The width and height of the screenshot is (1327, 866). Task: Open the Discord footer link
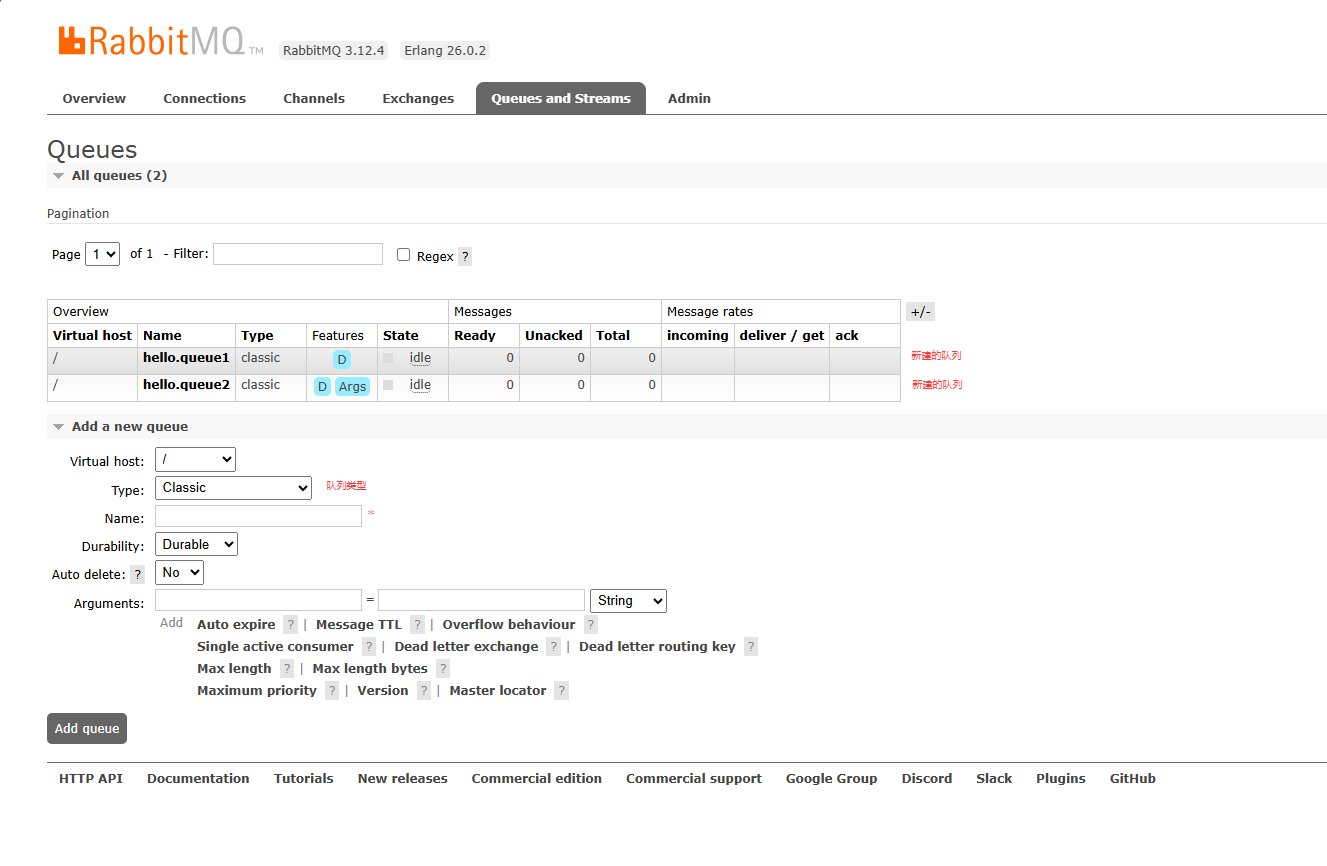click(927, 779)
